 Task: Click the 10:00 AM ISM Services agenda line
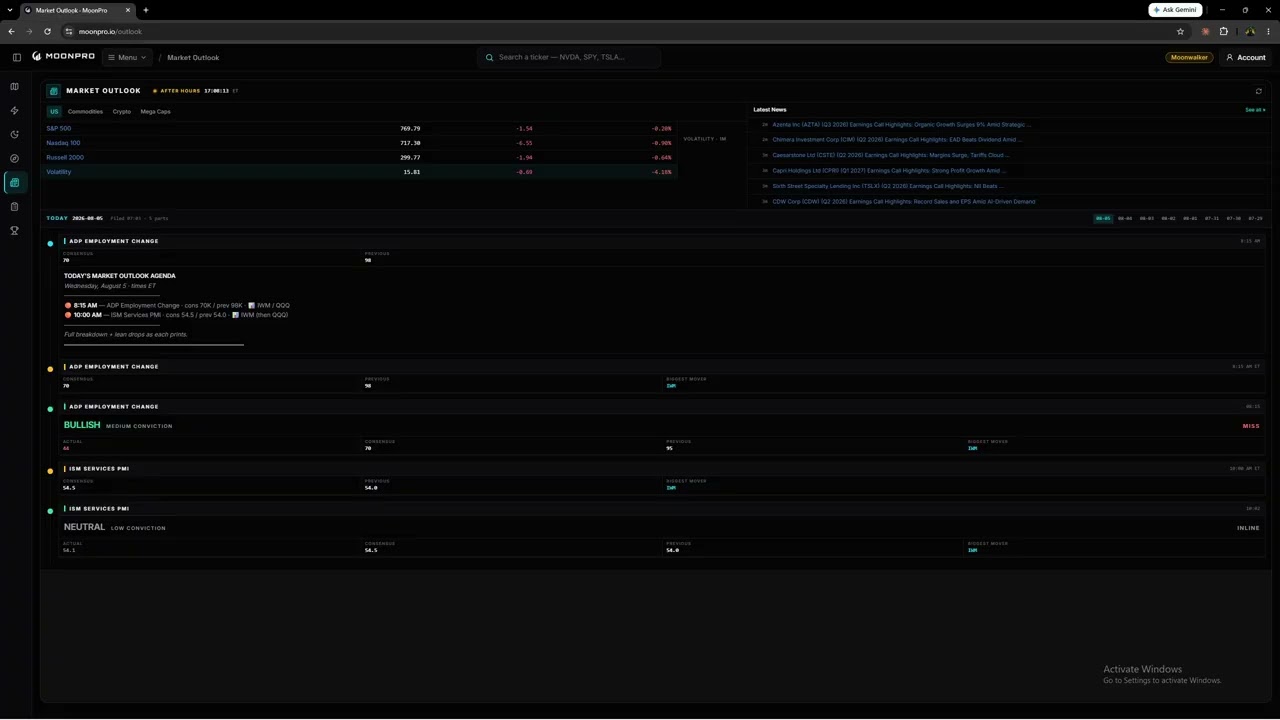pos(177,315)
